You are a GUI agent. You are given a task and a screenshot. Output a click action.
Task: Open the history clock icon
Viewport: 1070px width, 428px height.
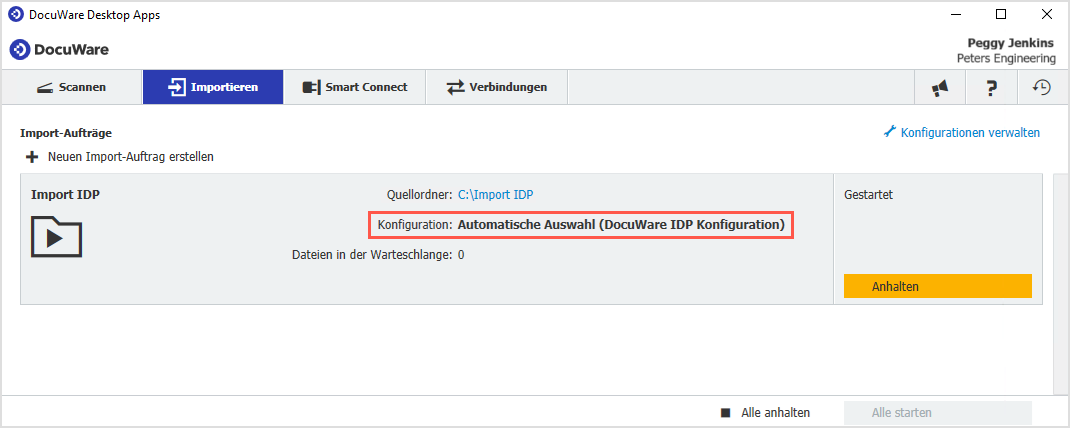click(1041, 87)
